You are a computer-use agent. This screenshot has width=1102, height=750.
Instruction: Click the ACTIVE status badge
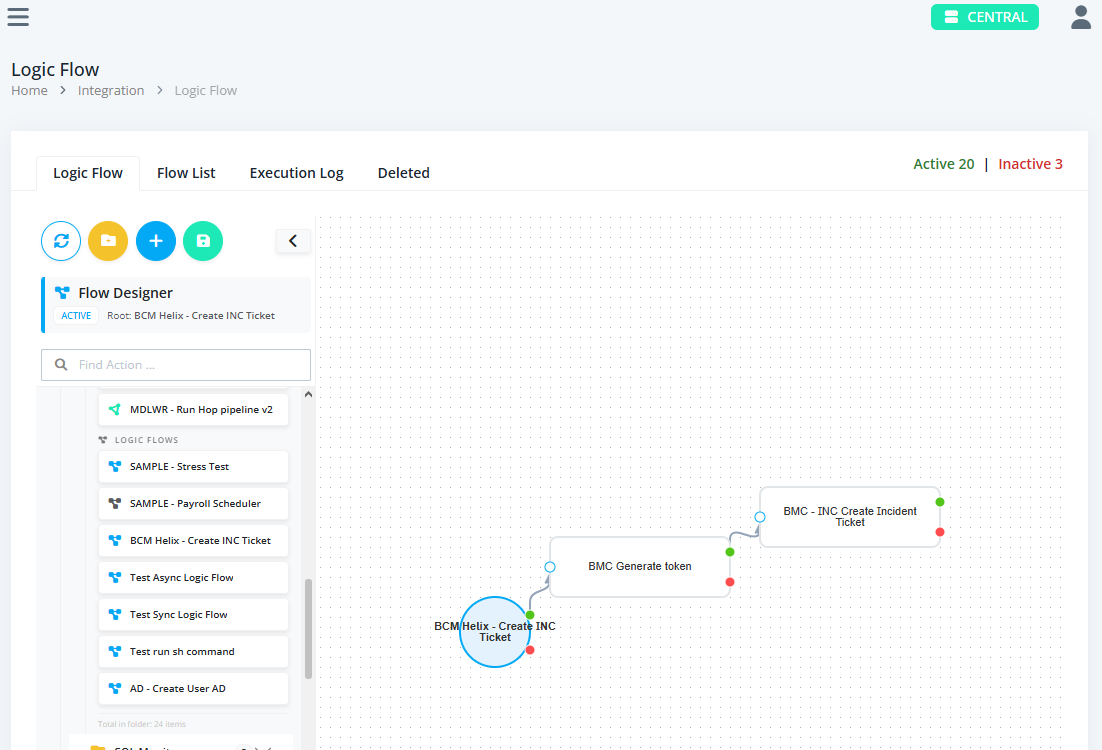(x=76, y=316)
